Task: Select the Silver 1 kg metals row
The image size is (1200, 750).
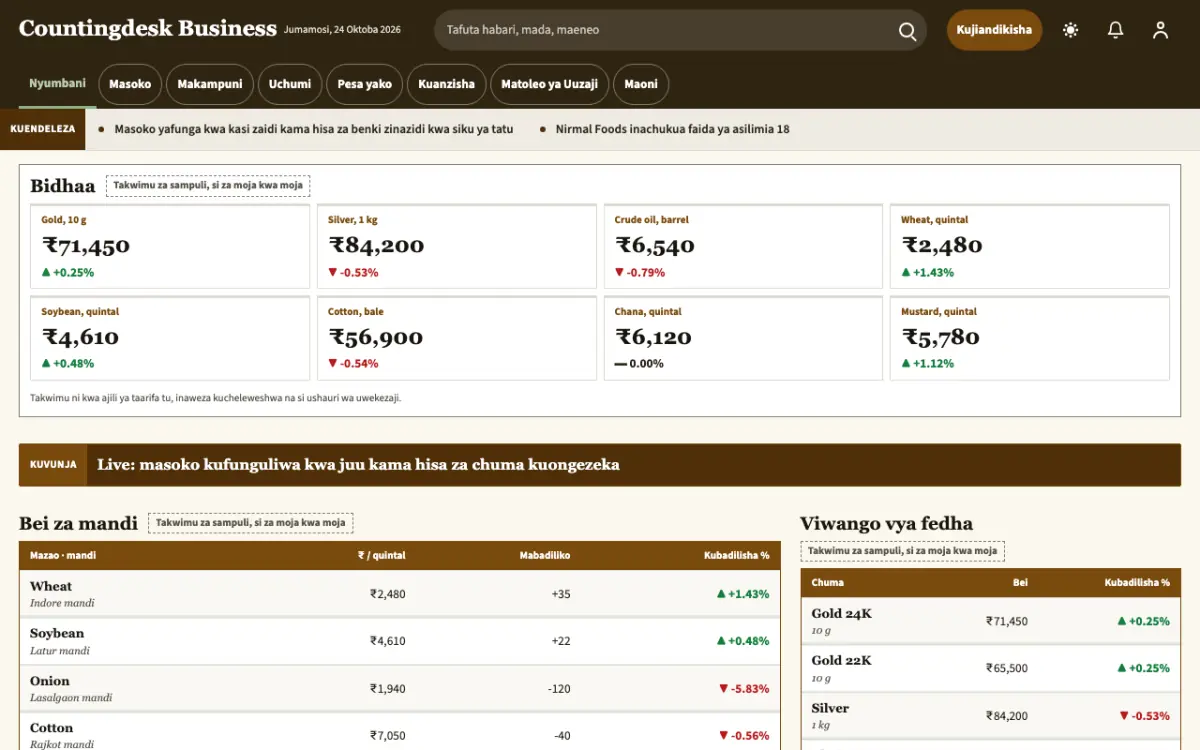Action: click(x=990, y=715)
